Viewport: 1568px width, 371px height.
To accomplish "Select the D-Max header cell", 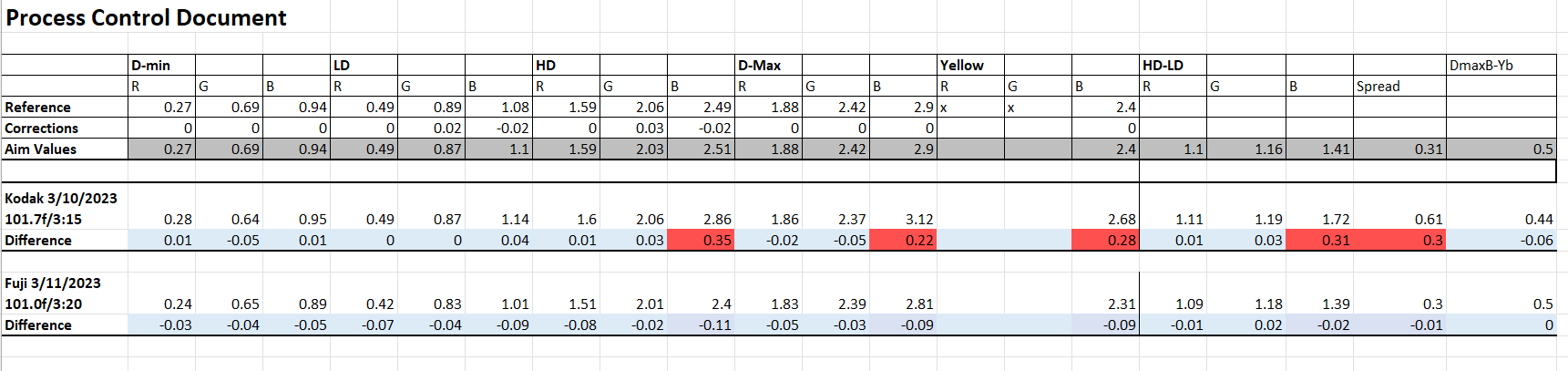I will tap(760, 66).
